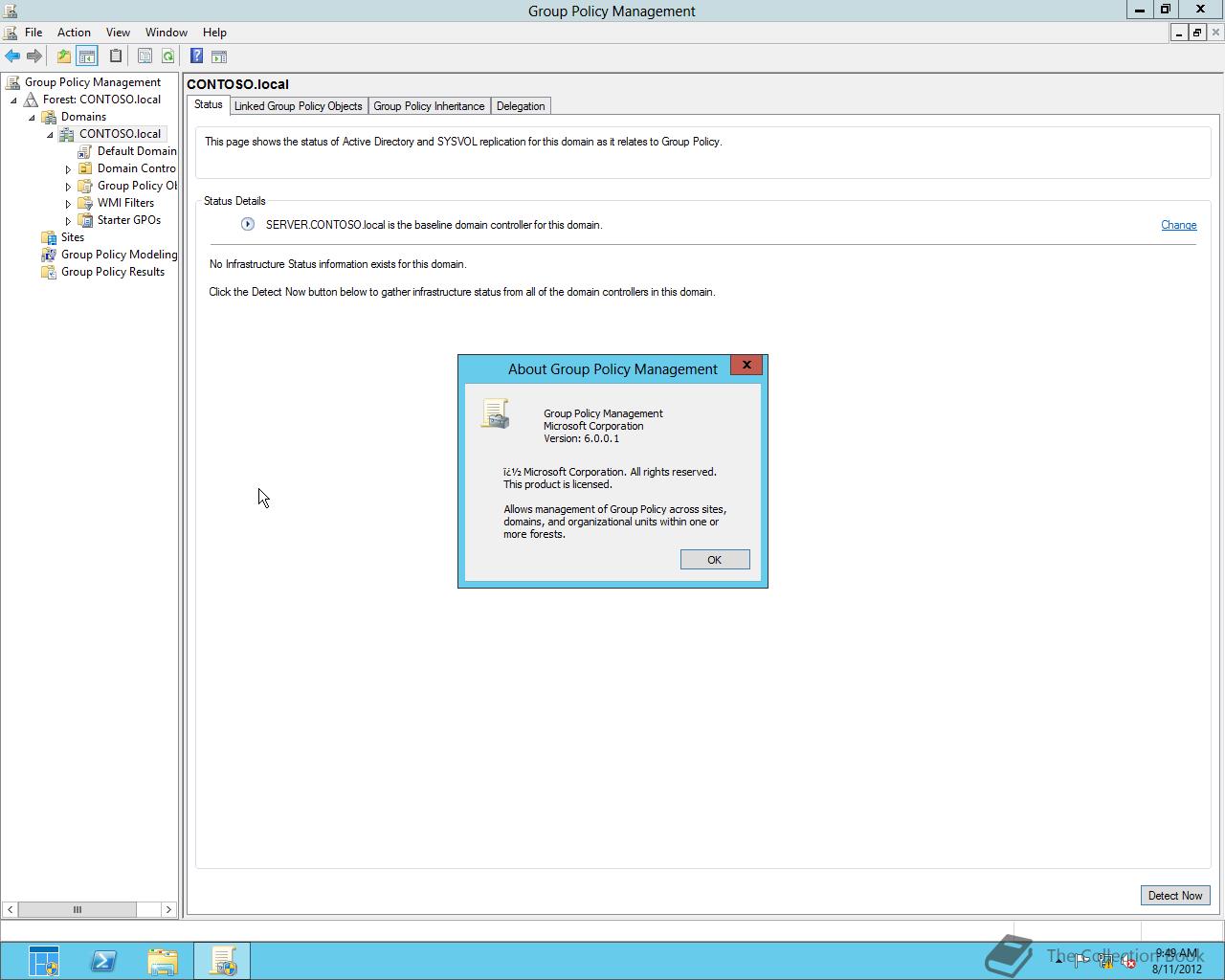Click the Action Center flag tray icon
Screen dimensions: 1225x980
point(1081,962)
